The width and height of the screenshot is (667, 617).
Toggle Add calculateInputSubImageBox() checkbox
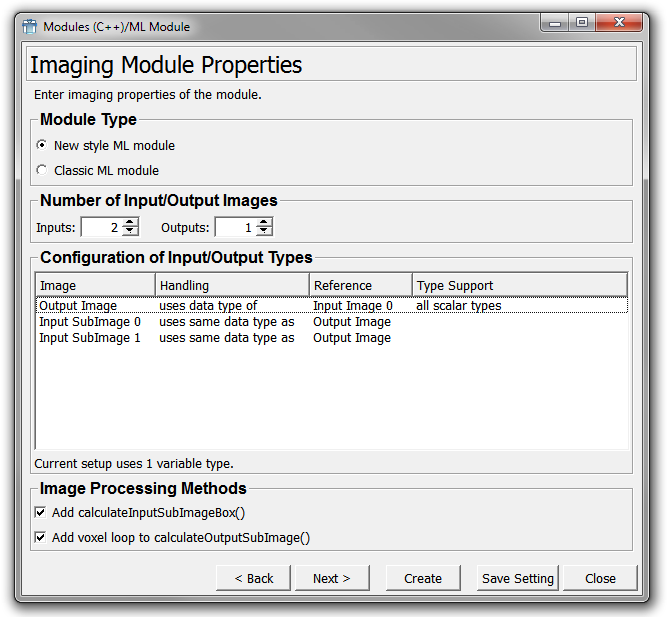tap(41, 513)
